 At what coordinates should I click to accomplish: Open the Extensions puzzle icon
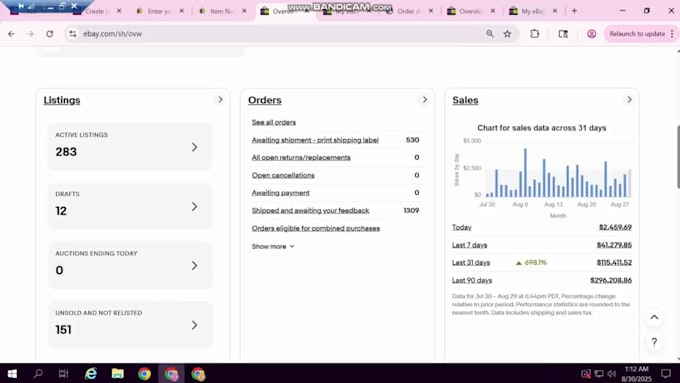[x=535, y=33]
